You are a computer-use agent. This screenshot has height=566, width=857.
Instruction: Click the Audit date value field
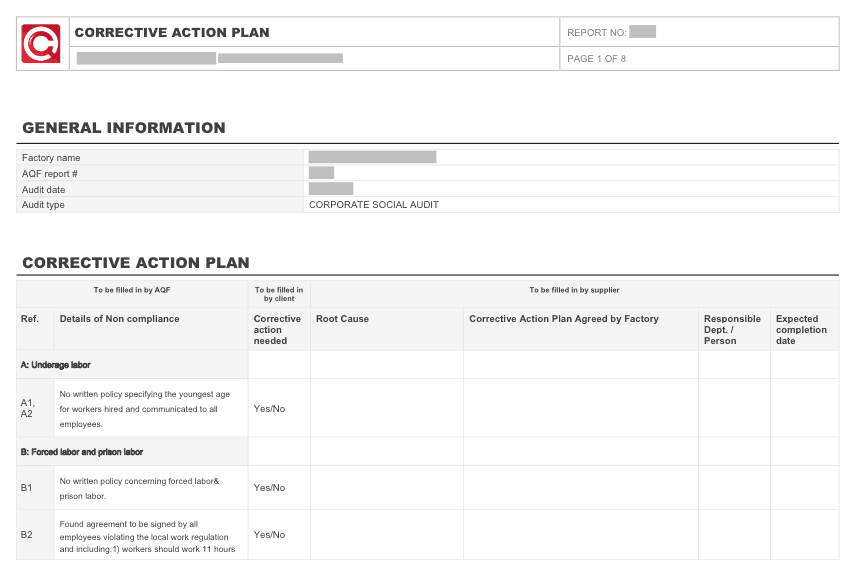tap(331, 189)
